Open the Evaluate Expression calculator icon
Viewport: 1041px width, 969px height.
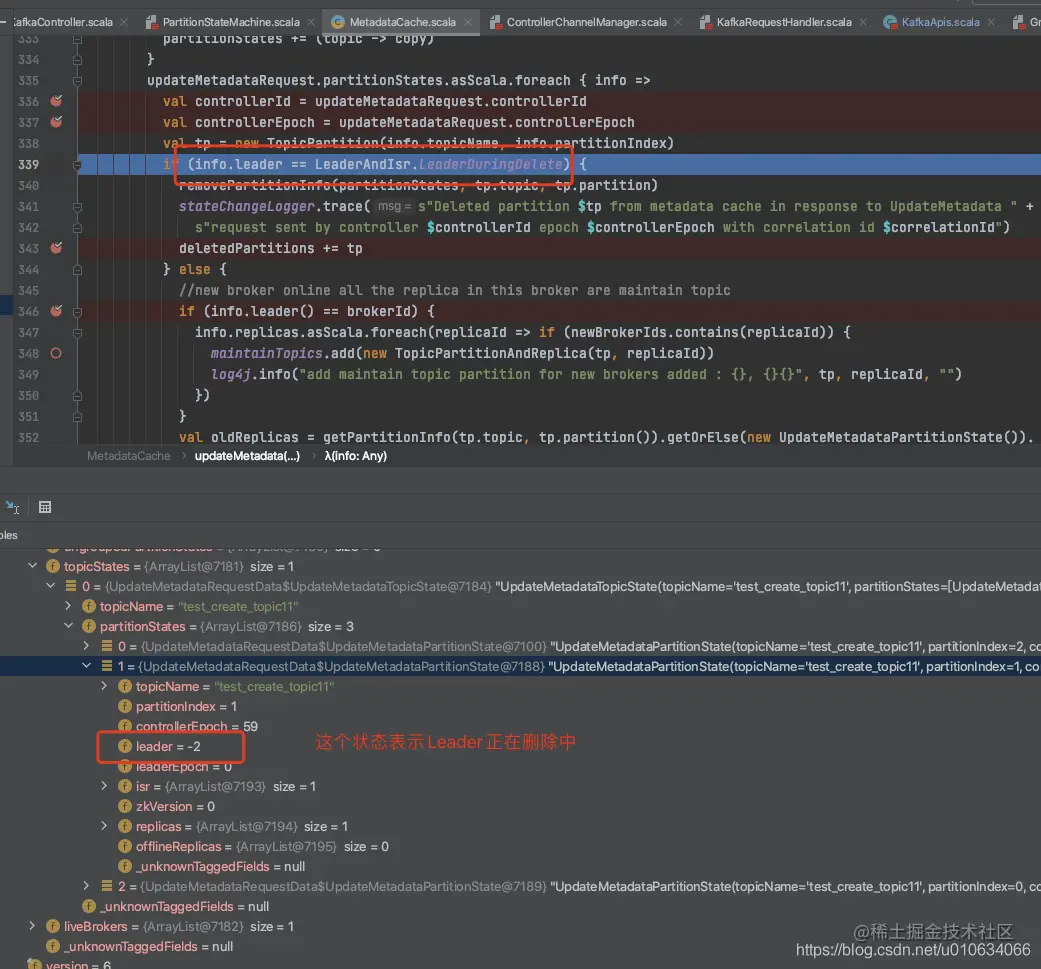44,508
